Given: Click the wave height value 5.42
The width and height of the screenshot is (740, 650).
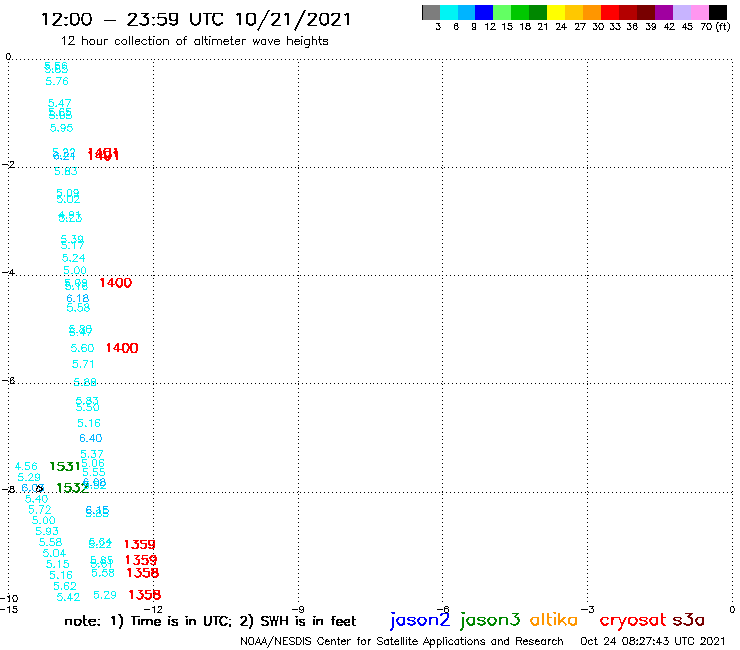Looking at the screenshot, I should [x=68, y=597].
